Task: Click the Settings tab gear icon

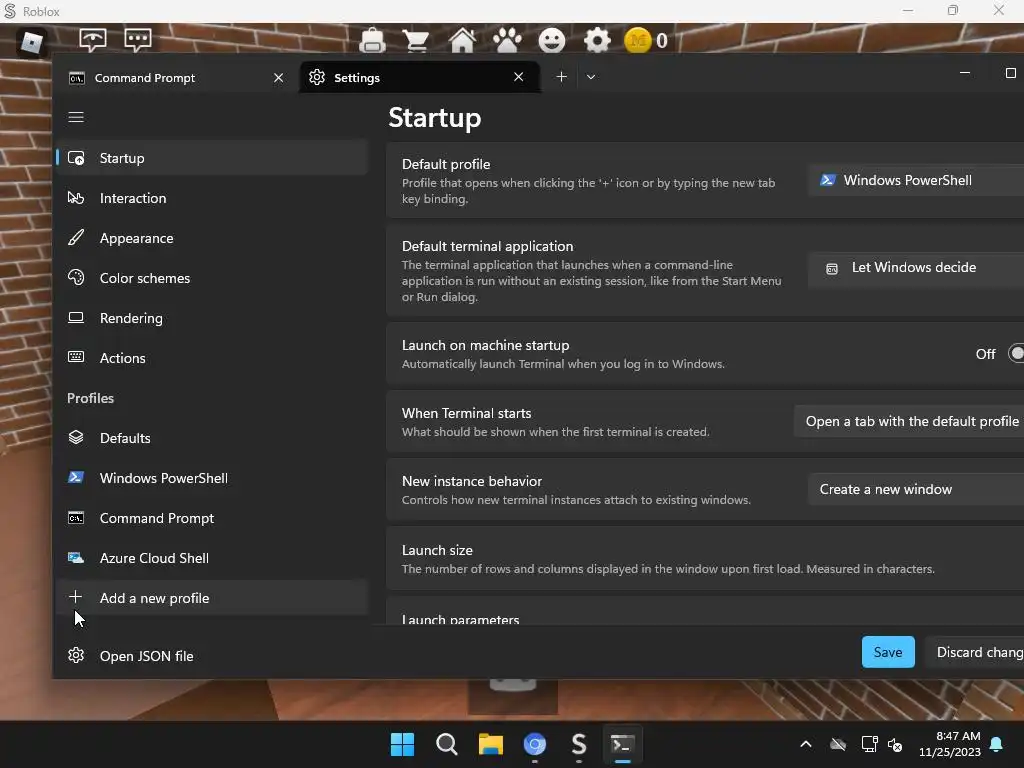Action: [x=317, y=77]
